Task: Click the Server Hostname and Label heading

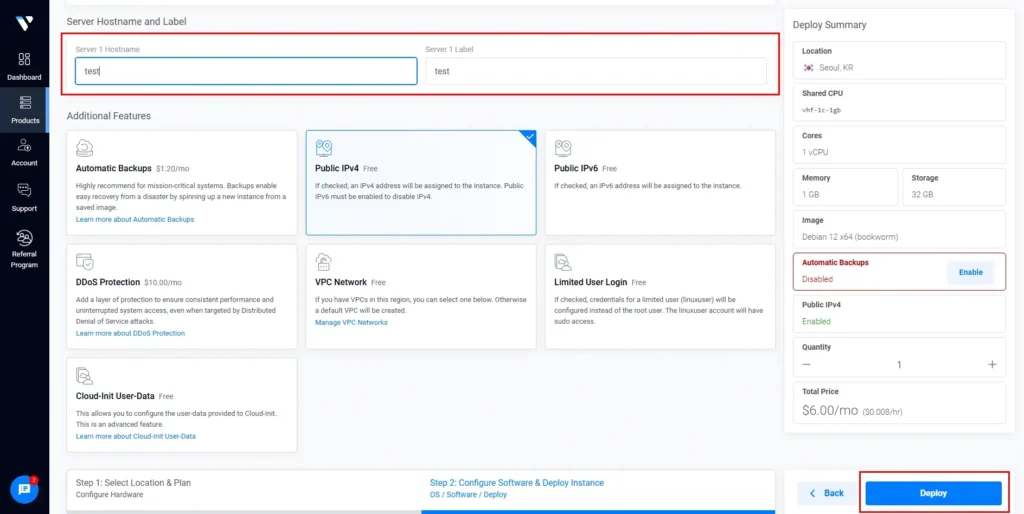Action: coord(127,22)
